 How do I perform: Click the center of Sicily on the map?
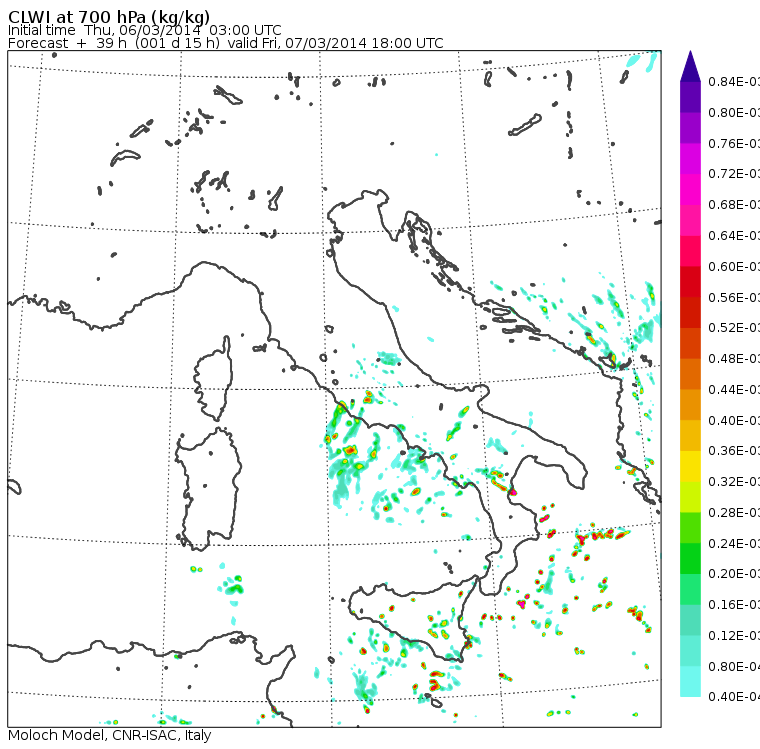point(412,618)
